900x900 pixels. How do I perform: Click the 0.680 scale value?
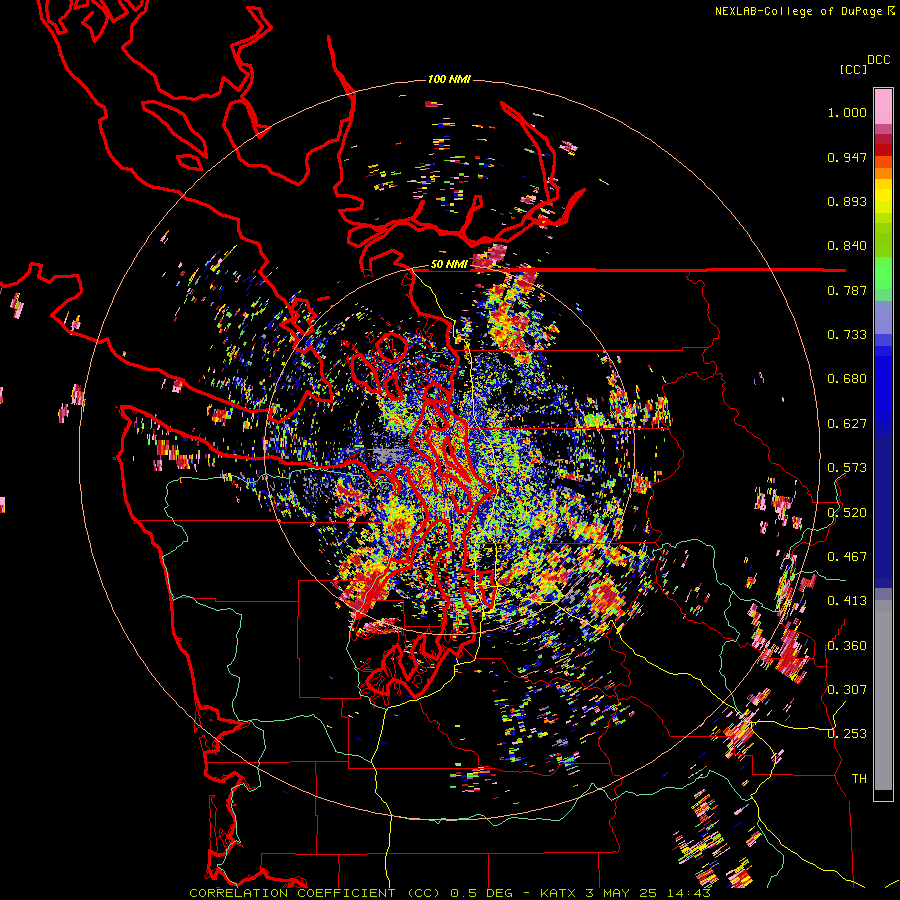click(847, 379)
